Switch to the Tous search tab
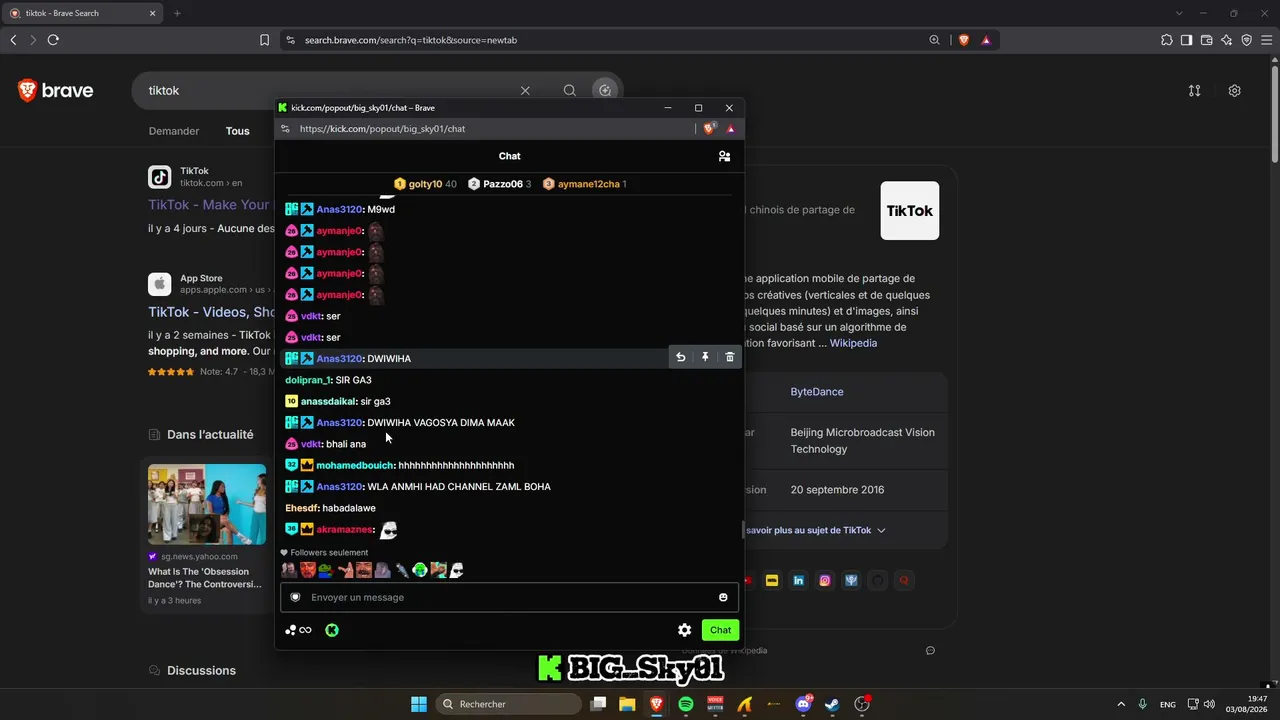Screen dimensions: 1280x720 pyautogui.click(x=237, y=131)
